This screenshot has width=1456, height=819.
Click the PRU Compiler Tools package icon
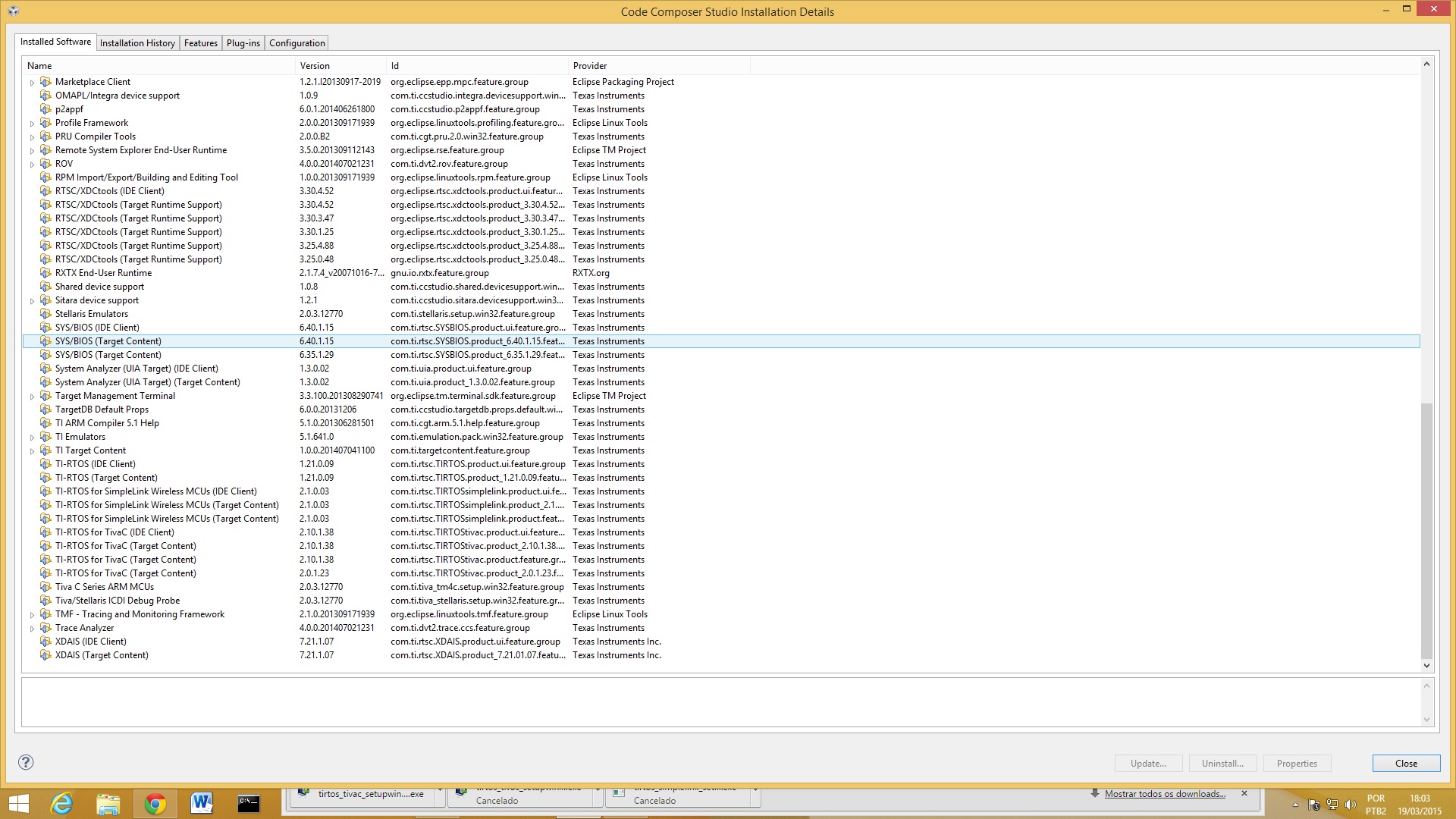coord(45,136)
